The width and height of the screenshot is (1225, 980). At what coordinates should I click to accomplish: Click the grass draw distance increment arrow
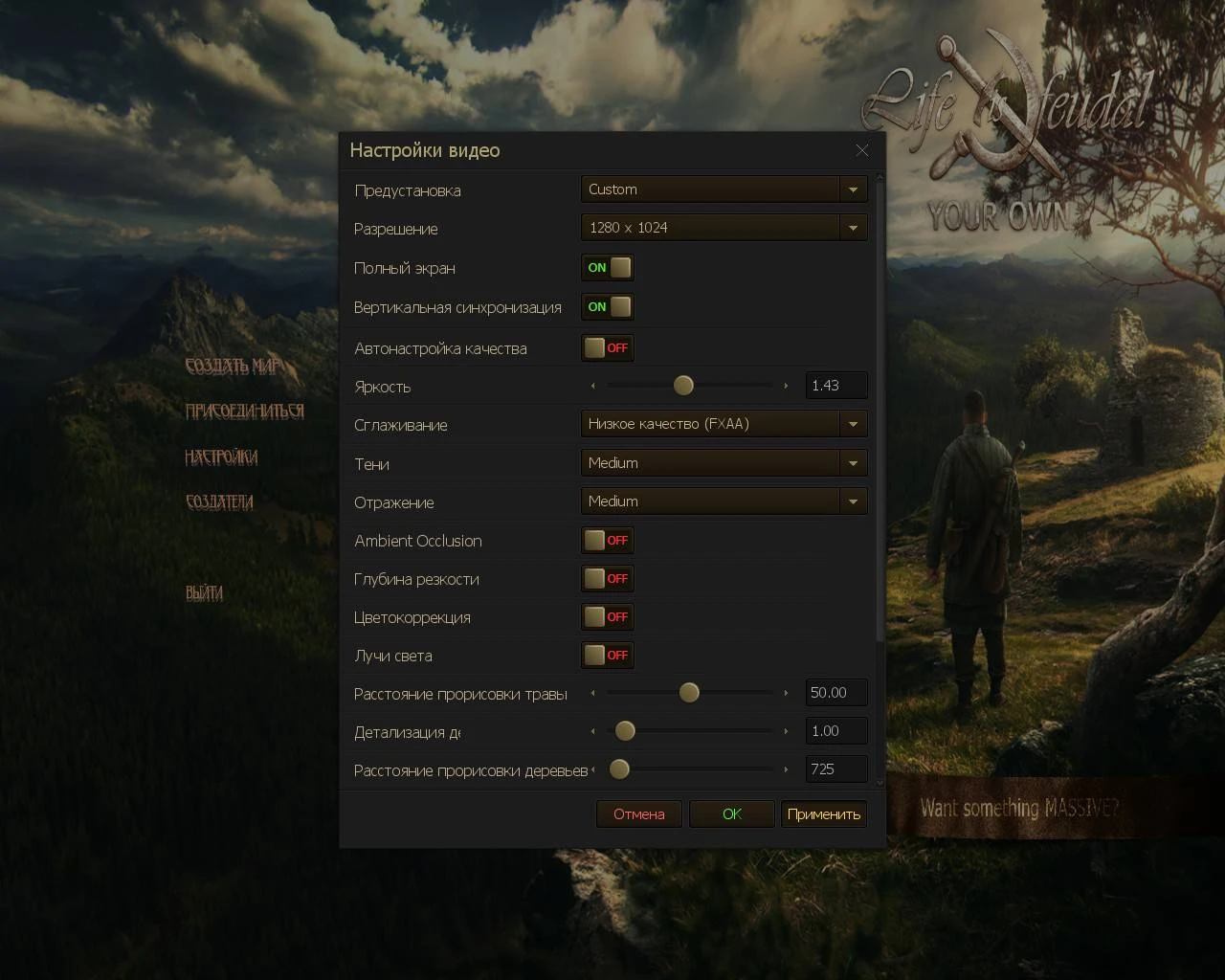pyautogui.click(x=787, y=692)
